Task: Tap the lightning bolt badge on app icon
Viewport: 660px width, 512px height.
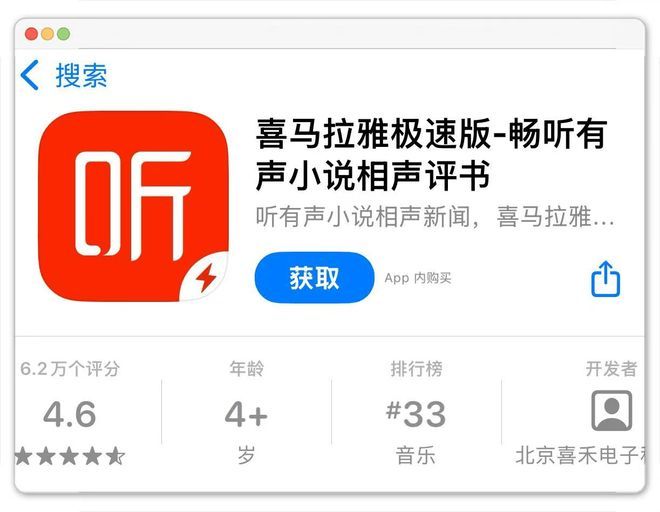Action: (206, 277)
